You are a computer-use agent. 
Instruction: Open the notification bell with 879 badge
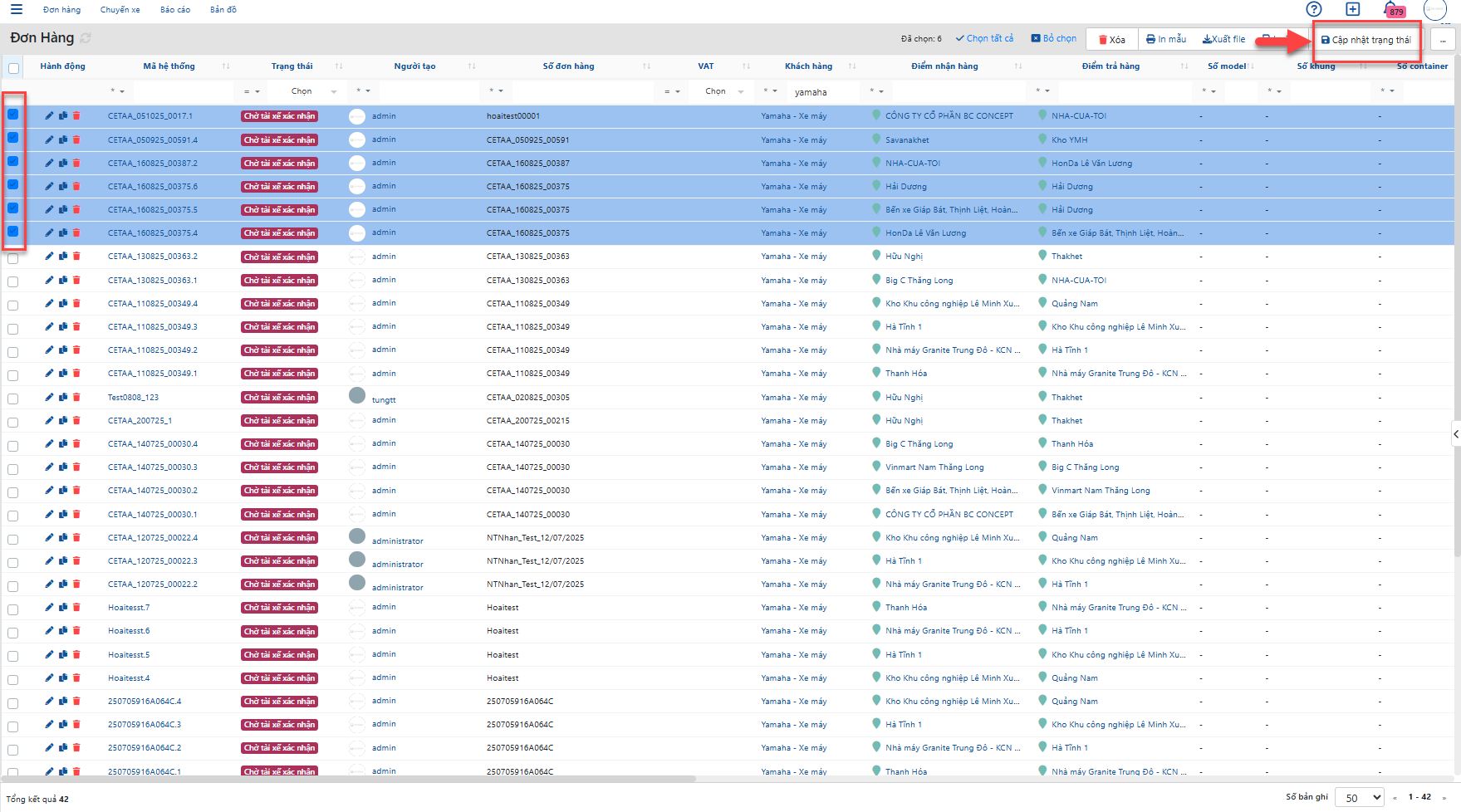(1390, 9)
